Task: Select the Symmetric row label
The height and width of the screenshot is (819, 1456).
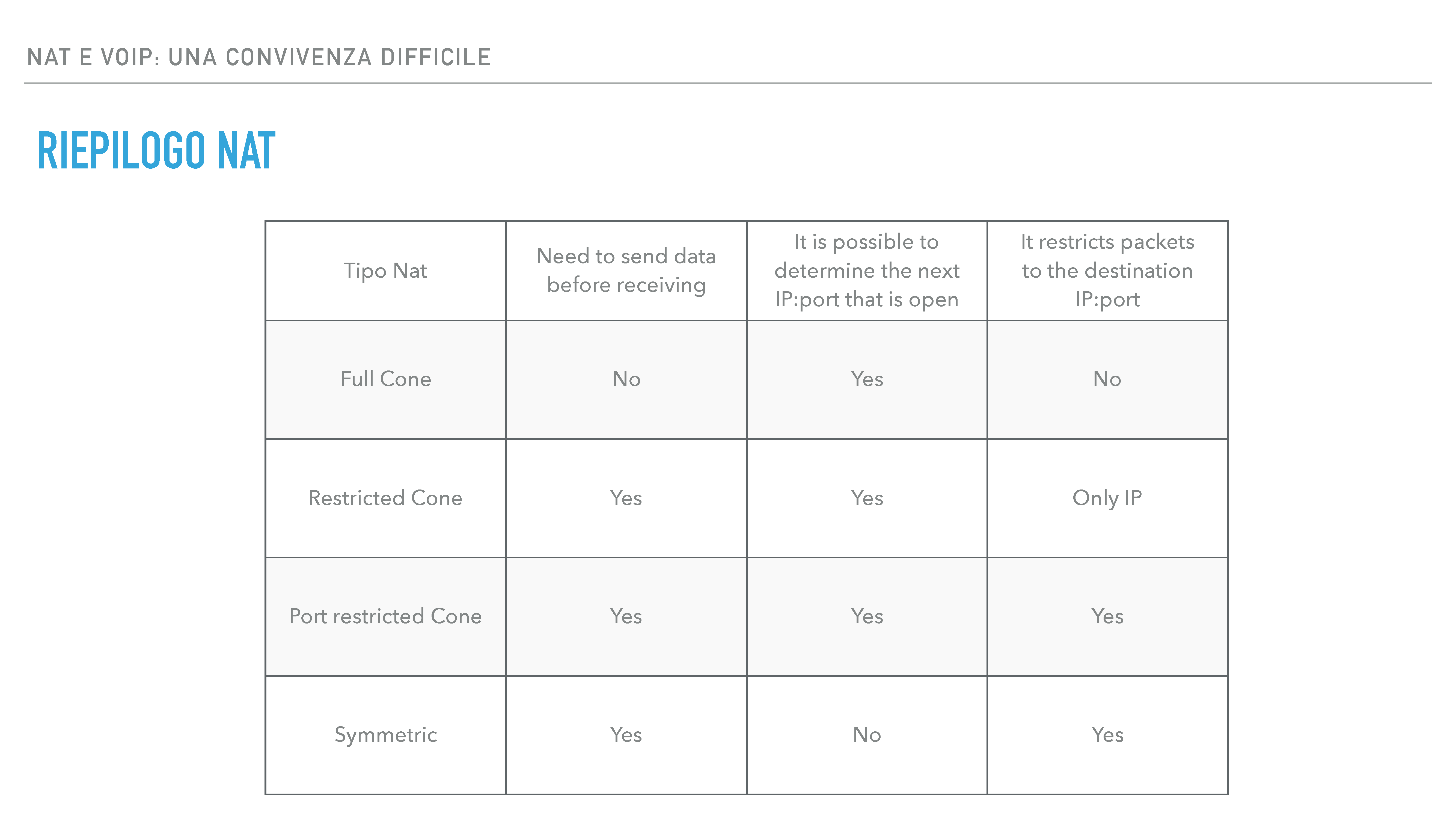Action: (385, 735)
